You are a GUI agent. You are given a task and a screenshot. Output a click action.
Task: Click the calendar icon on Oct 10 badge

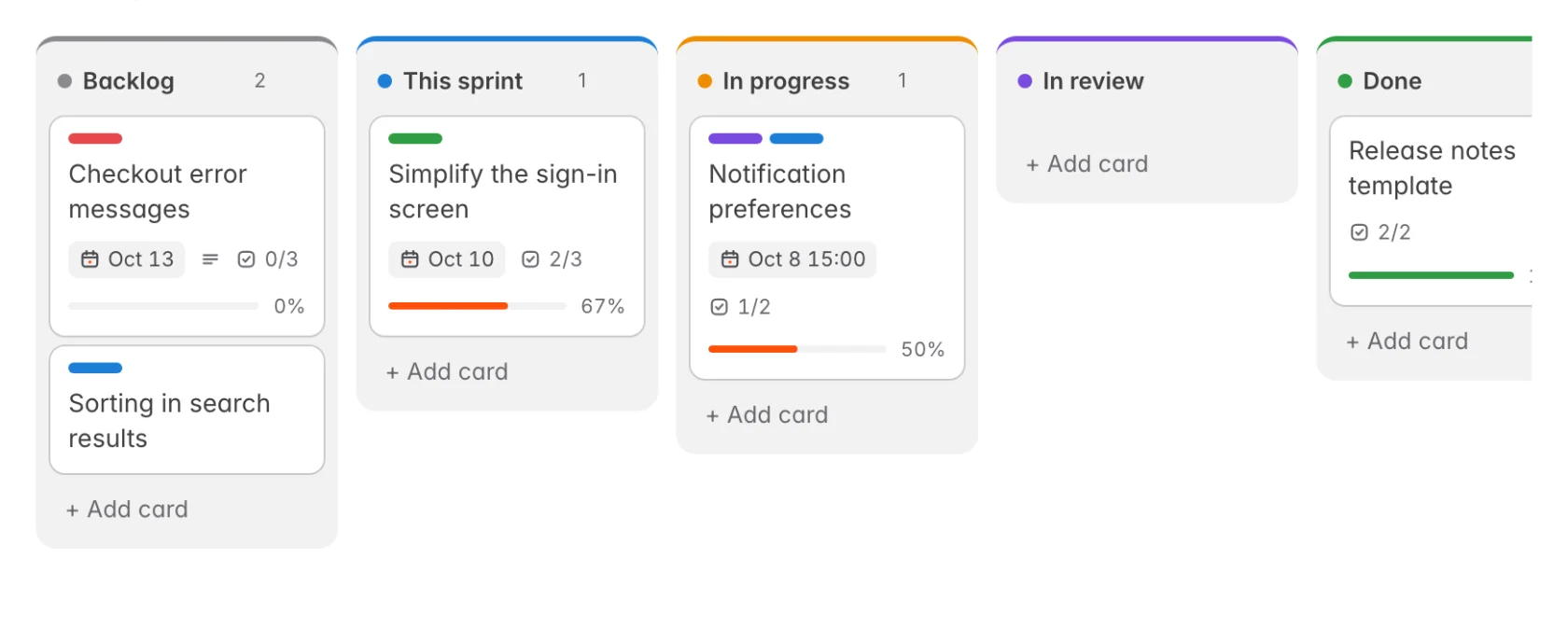410,259
